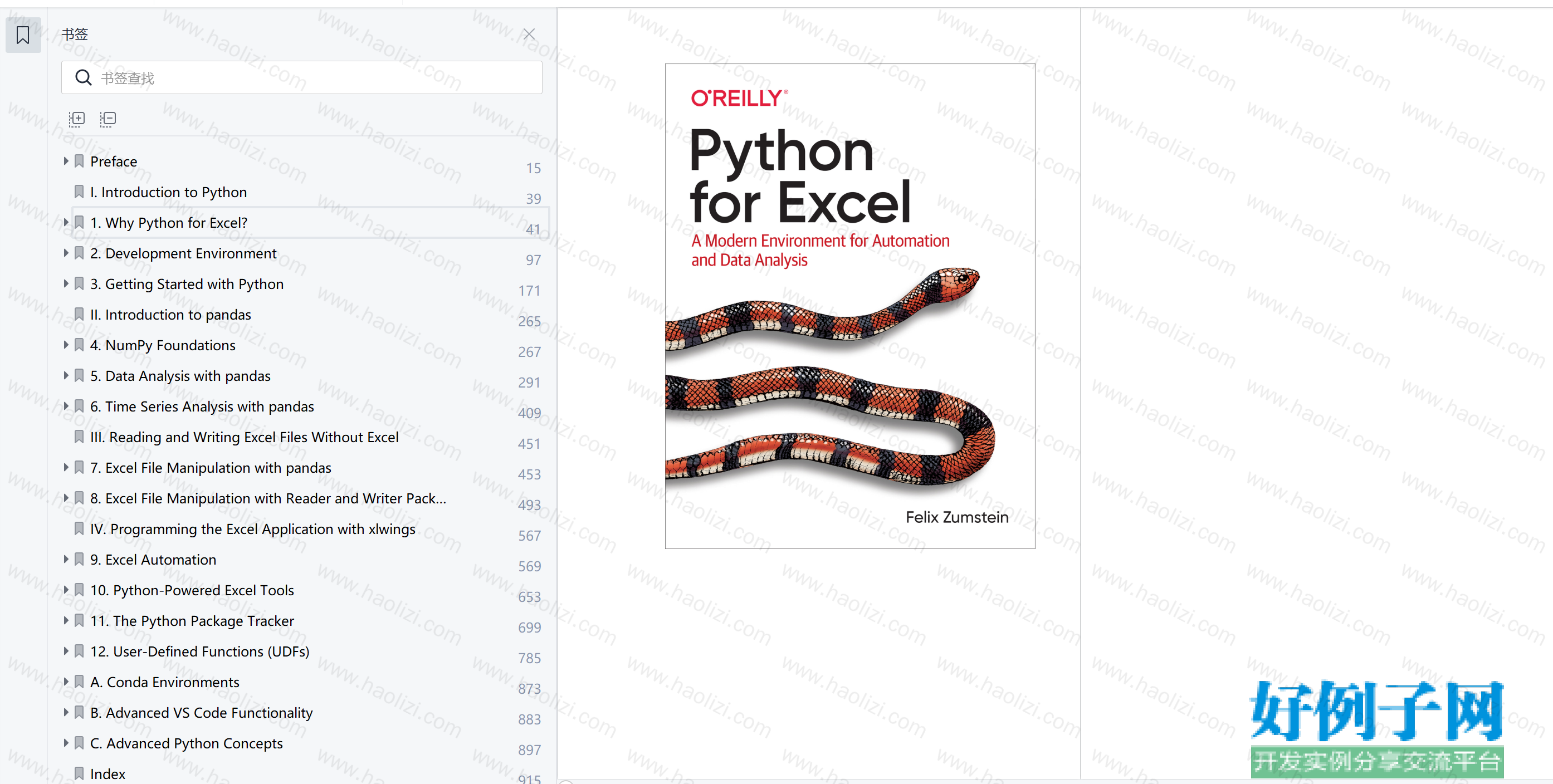The image size is (1553, 784).
Task: Open A. Conda Environments bookmark
Action: 164,682
